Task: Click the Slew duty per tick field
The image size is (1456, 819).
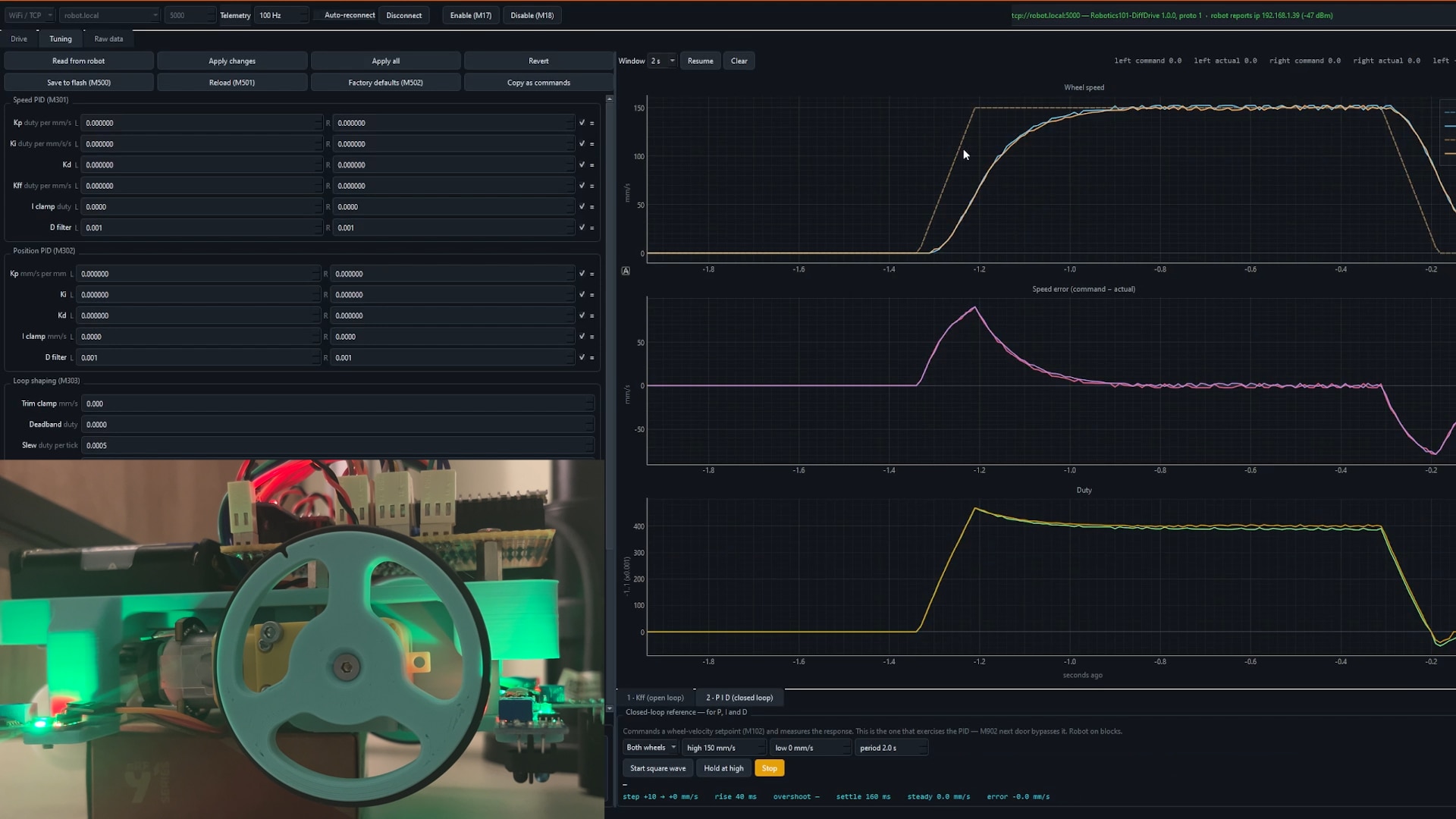Action: click(337, 446)
